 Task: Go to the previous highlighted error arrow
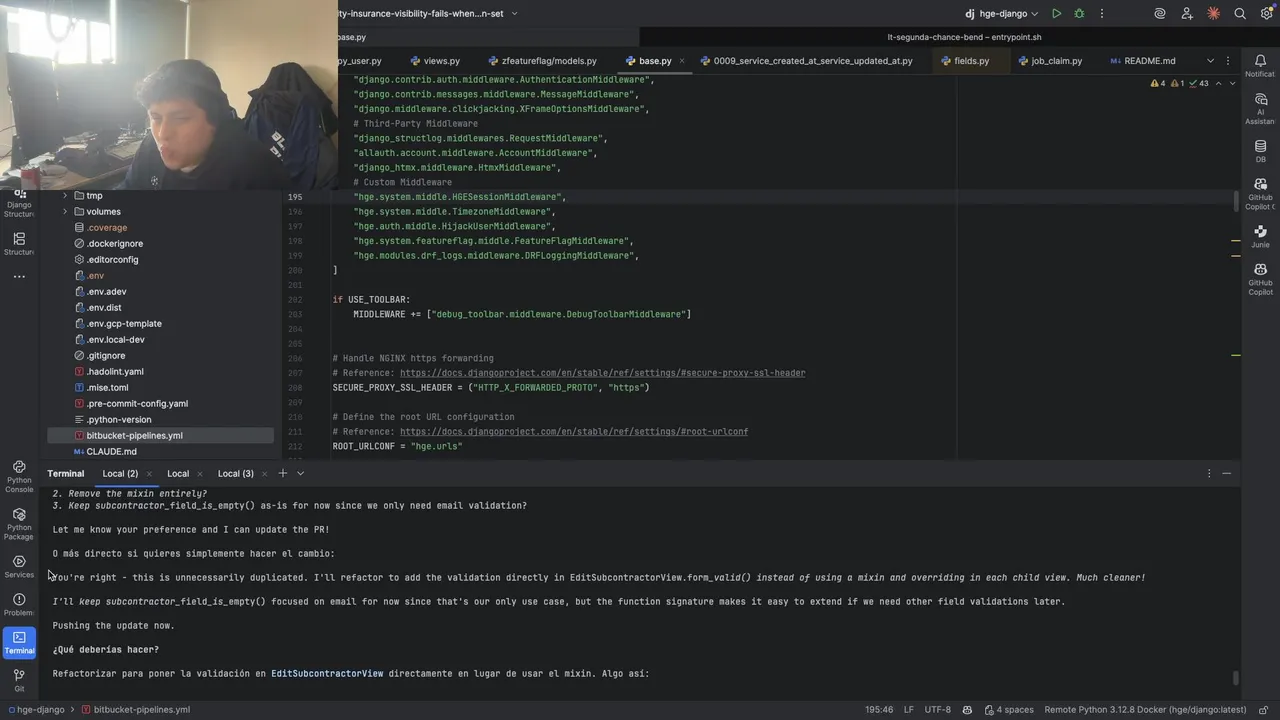click(x=1217, y=83)
